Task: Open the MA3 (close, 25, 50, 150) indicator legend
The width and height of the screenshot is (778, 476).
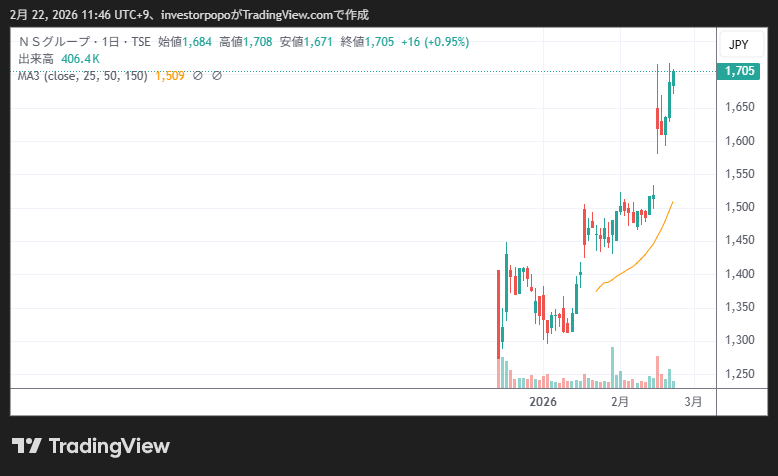Action: [84, 75]
